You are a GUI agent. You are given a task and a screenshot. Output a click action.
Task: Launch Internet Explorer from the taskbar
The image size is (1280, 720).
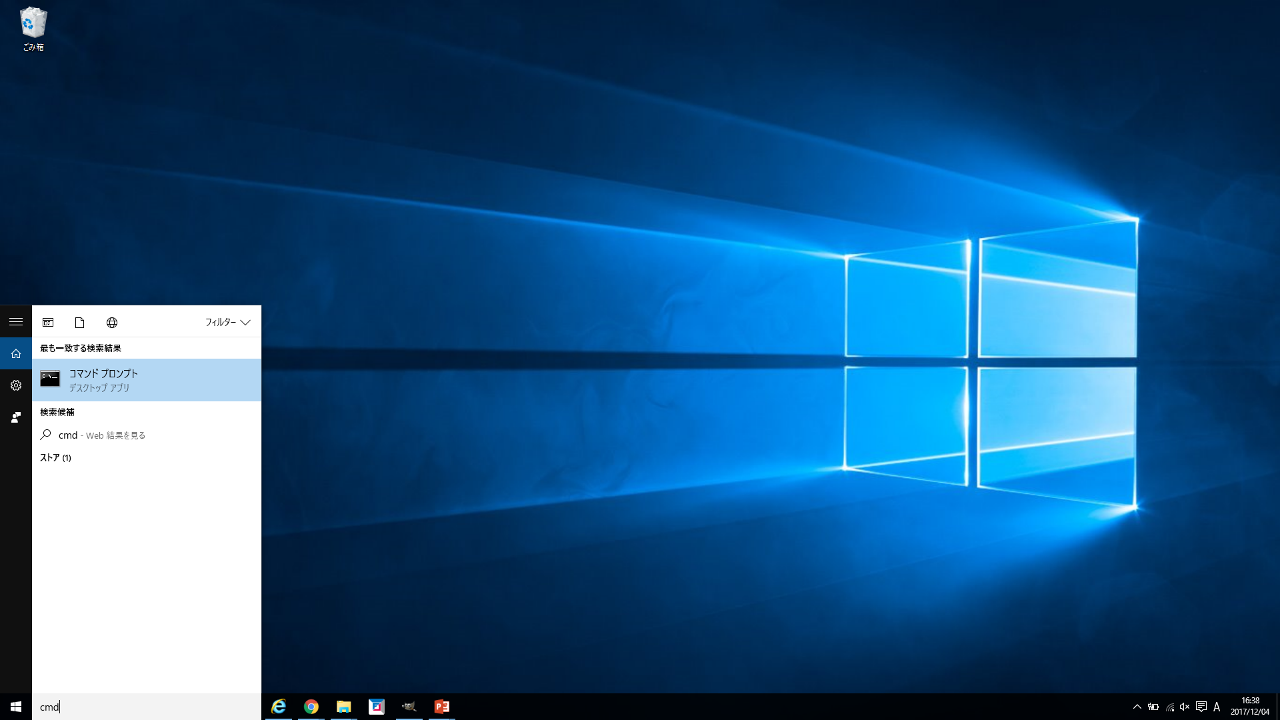[x=279, y=707]
